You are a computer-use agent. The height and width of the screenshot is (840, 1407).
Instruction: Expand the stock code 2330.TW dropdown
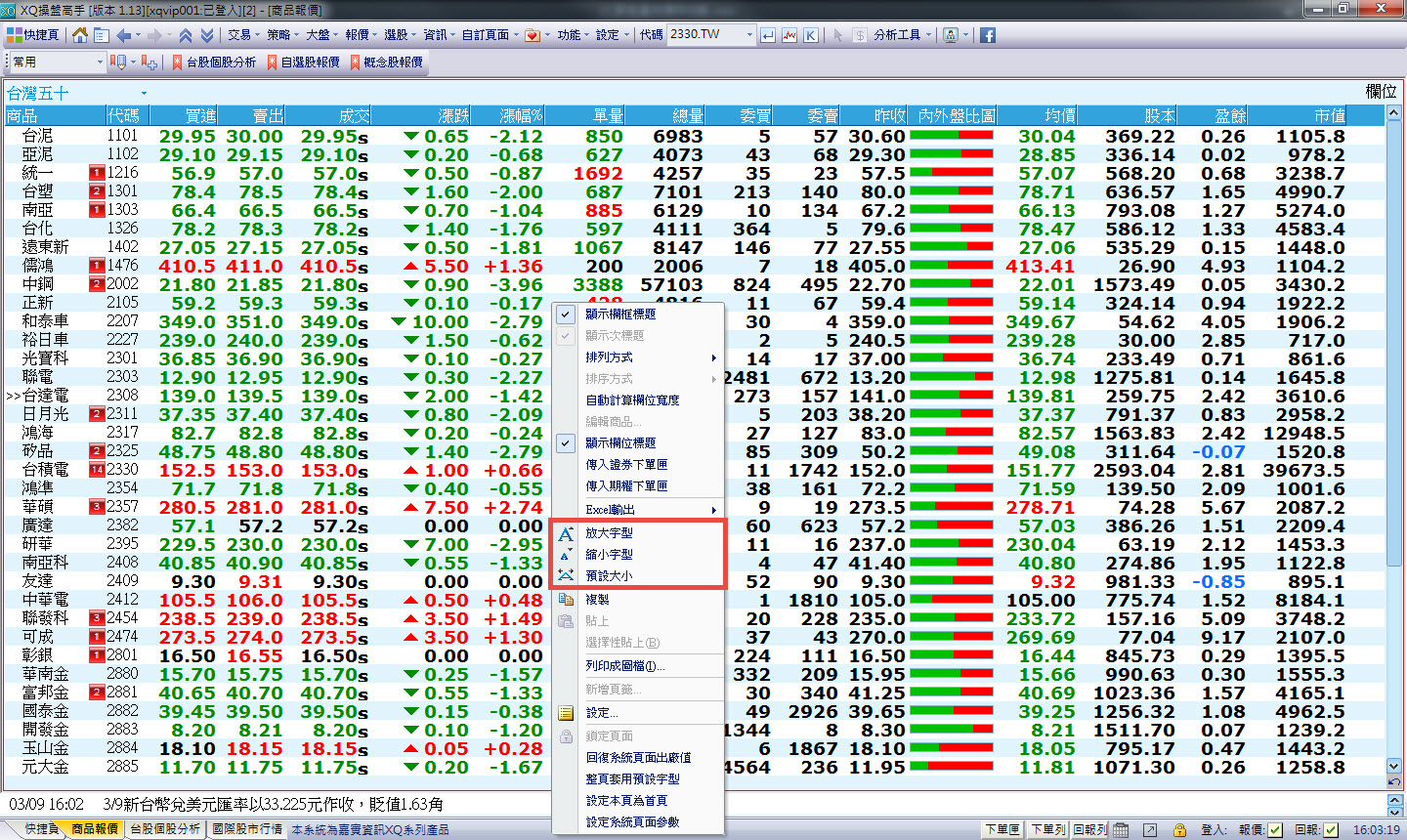click(x=749, y=34)
